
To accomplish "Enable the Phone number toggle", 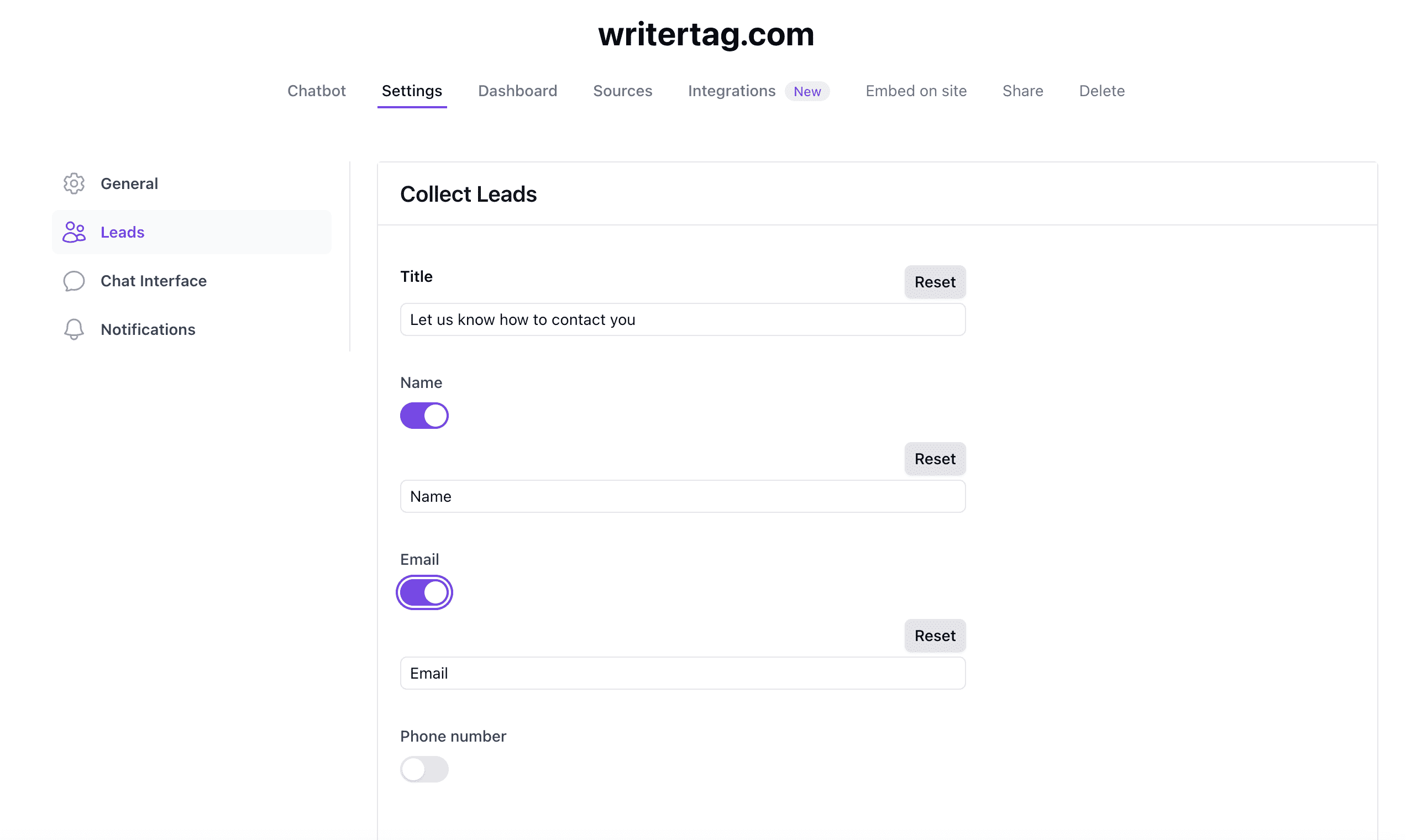I will [424, 769].
